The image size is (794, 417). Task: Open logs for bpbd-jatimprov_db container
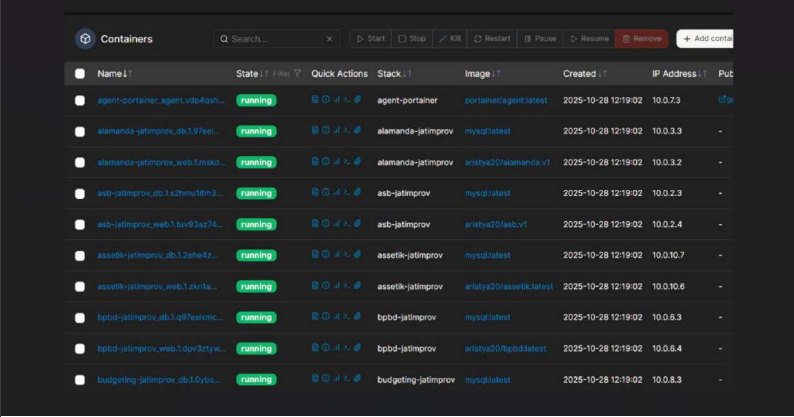click(315, 316)
